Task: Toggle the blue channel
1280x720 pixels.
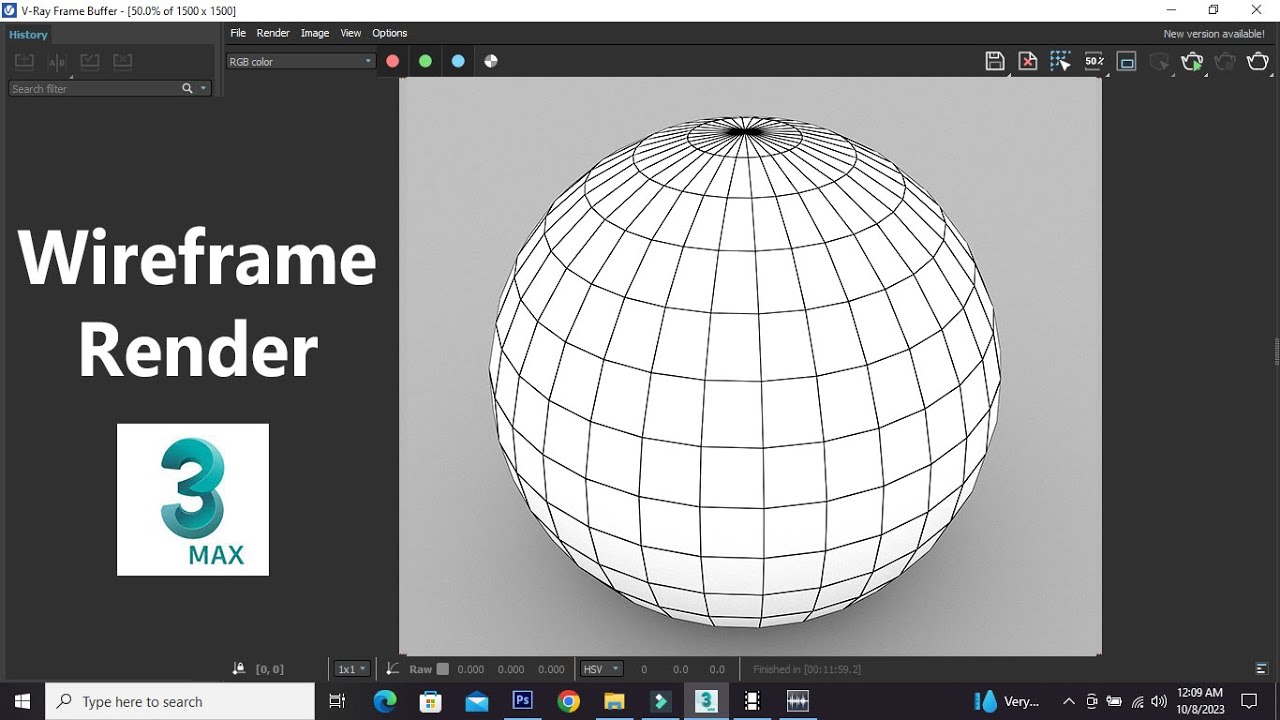Action: coord(458,61)
